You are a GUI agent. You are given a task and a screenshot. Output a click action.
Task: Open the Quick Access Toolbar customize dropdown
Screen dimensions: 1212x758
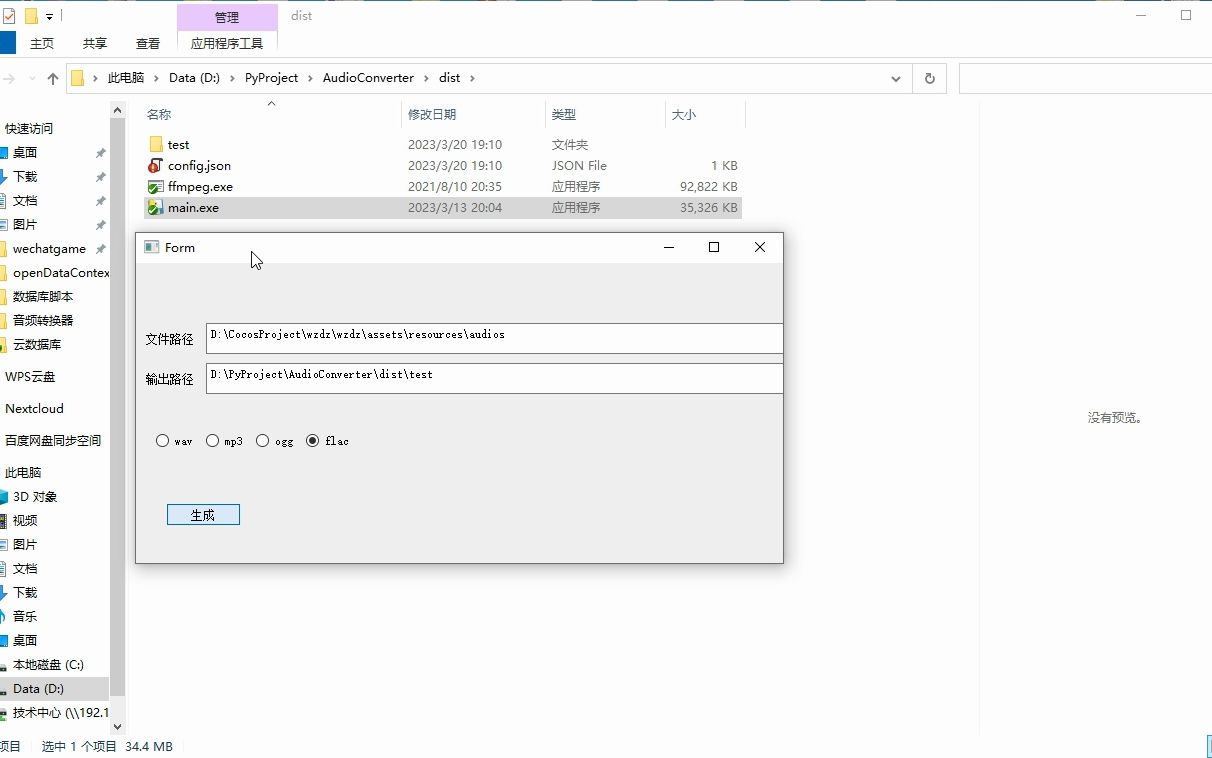click(x=48, y=15)
